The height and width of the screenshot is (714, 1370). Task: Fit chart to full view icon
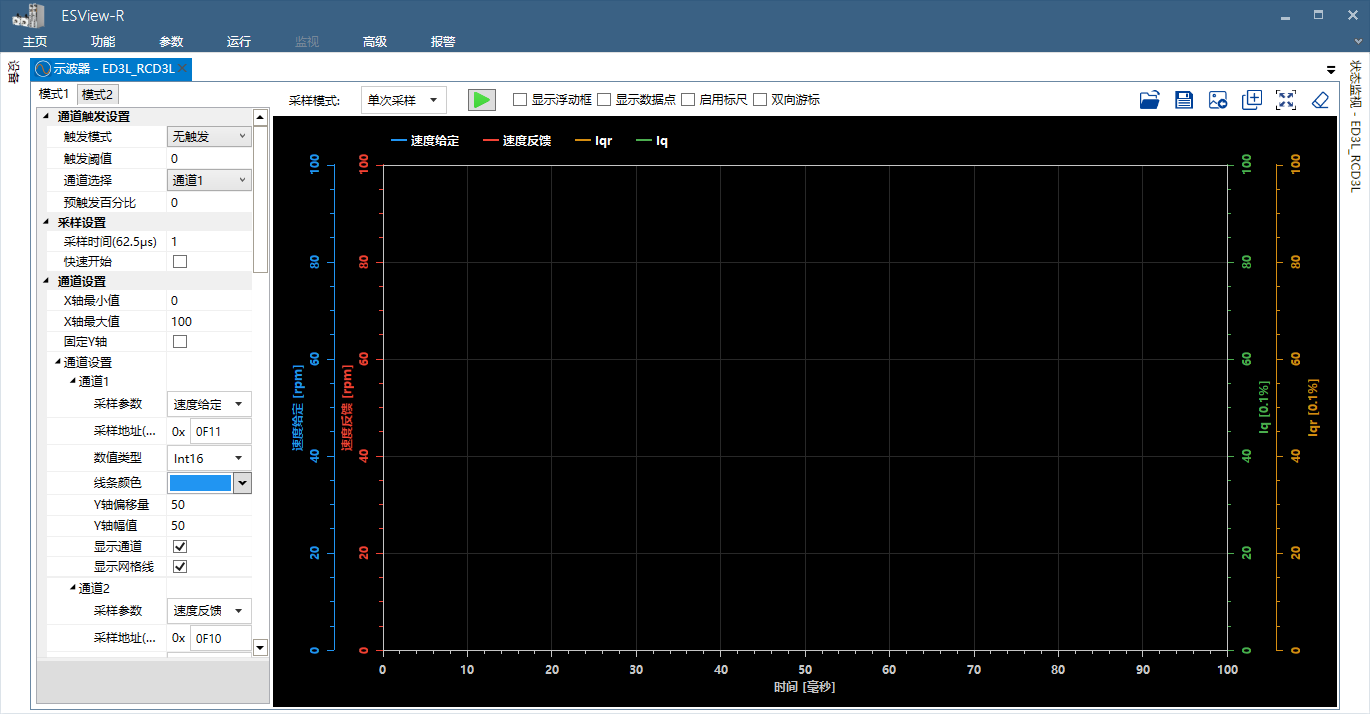tap(1286, 99)
